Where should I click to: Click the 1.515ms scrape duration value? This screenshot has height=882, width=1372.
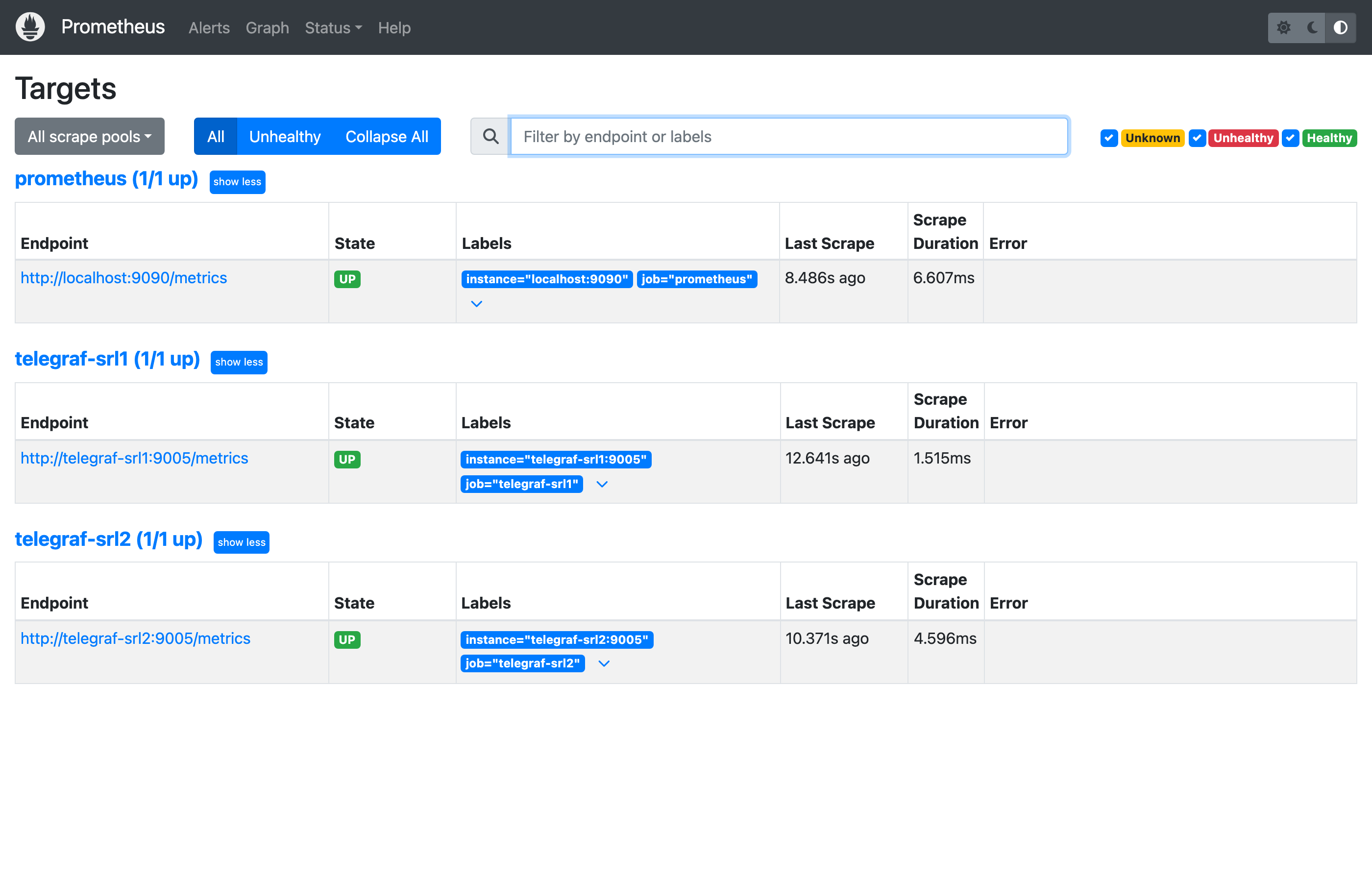pos(942,458)
